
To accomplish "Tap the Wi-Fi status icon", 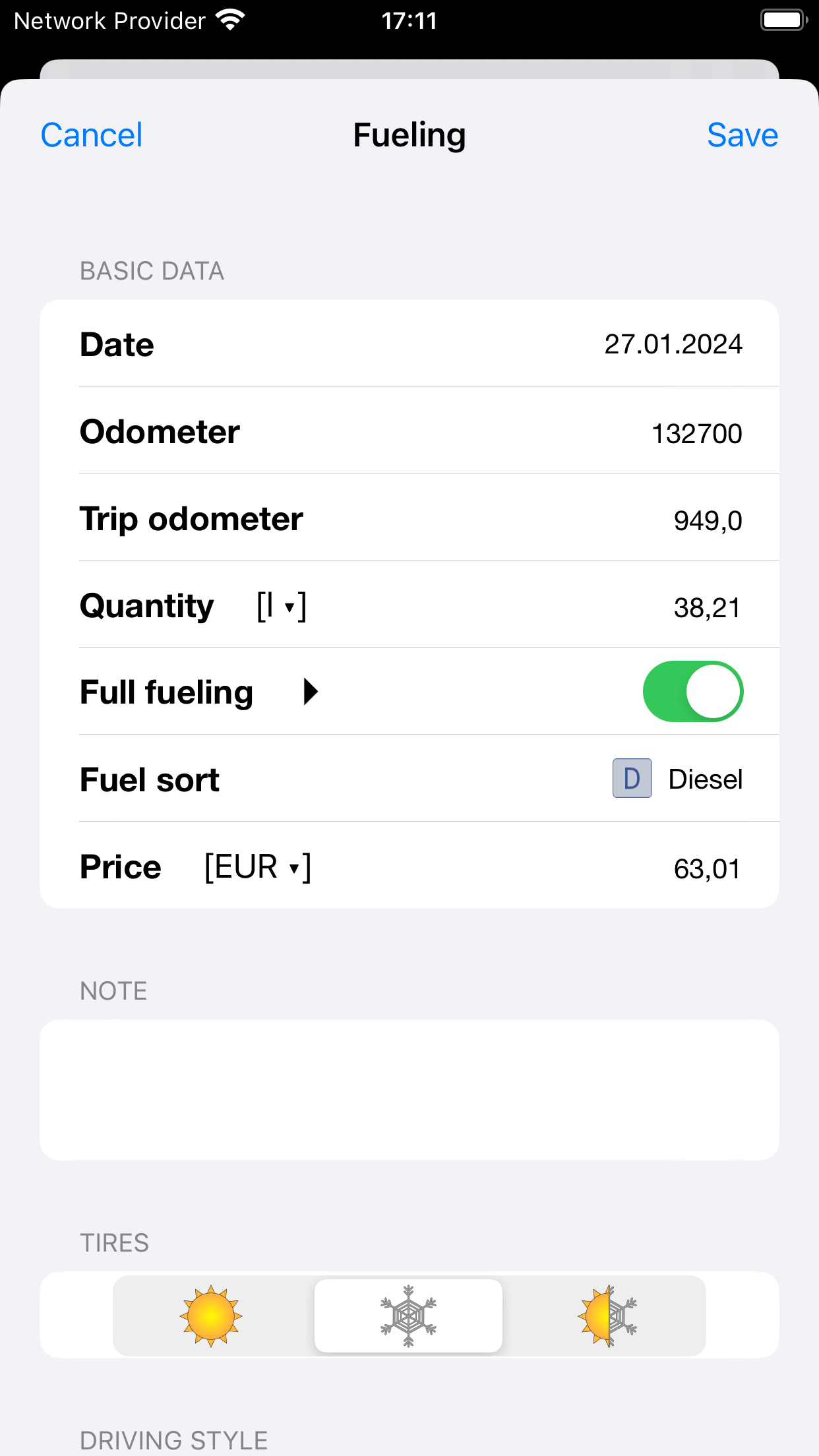I will click(x=230, y=20).
